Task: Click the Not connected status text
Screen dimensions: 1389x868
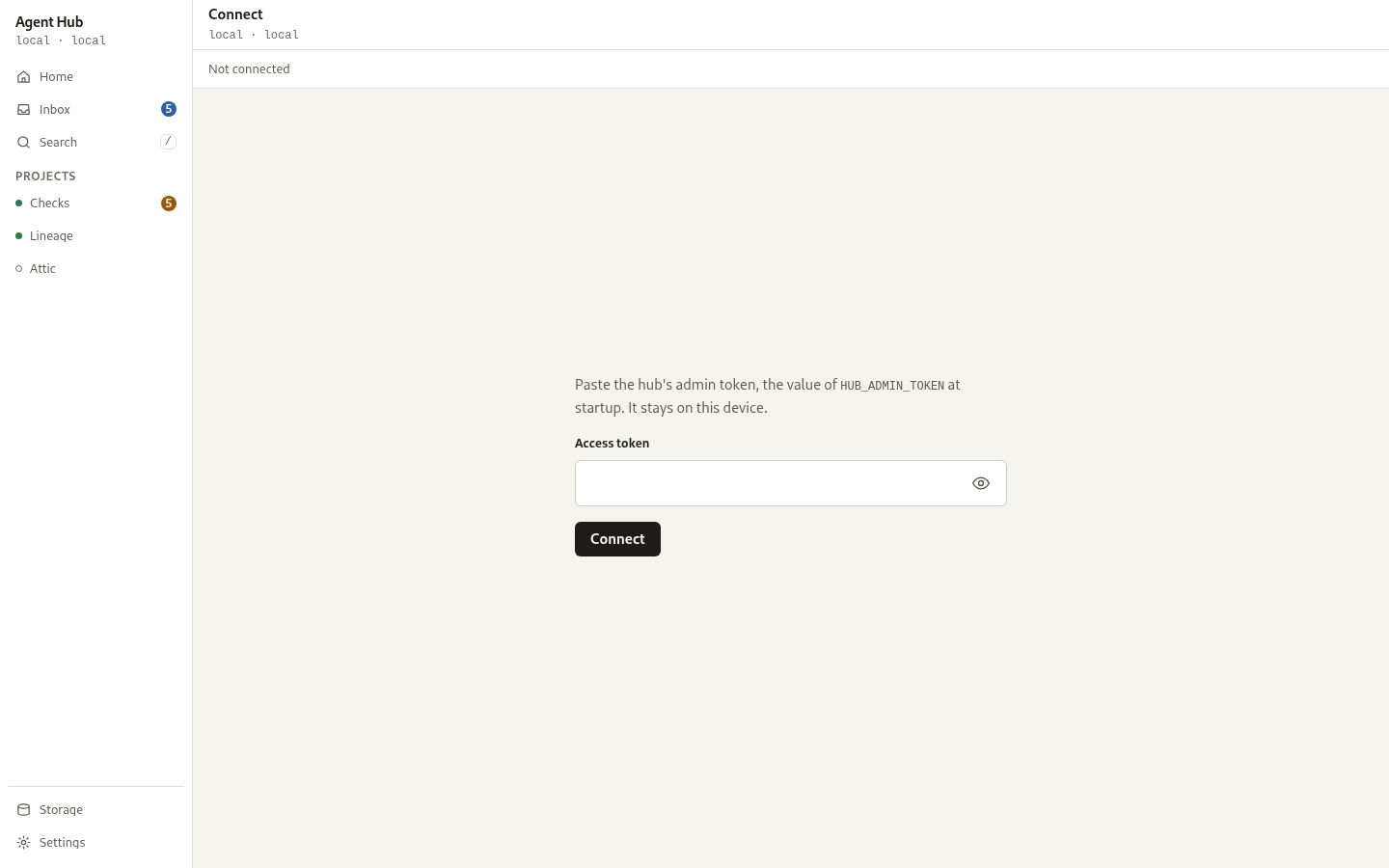Action: point(249,69)
